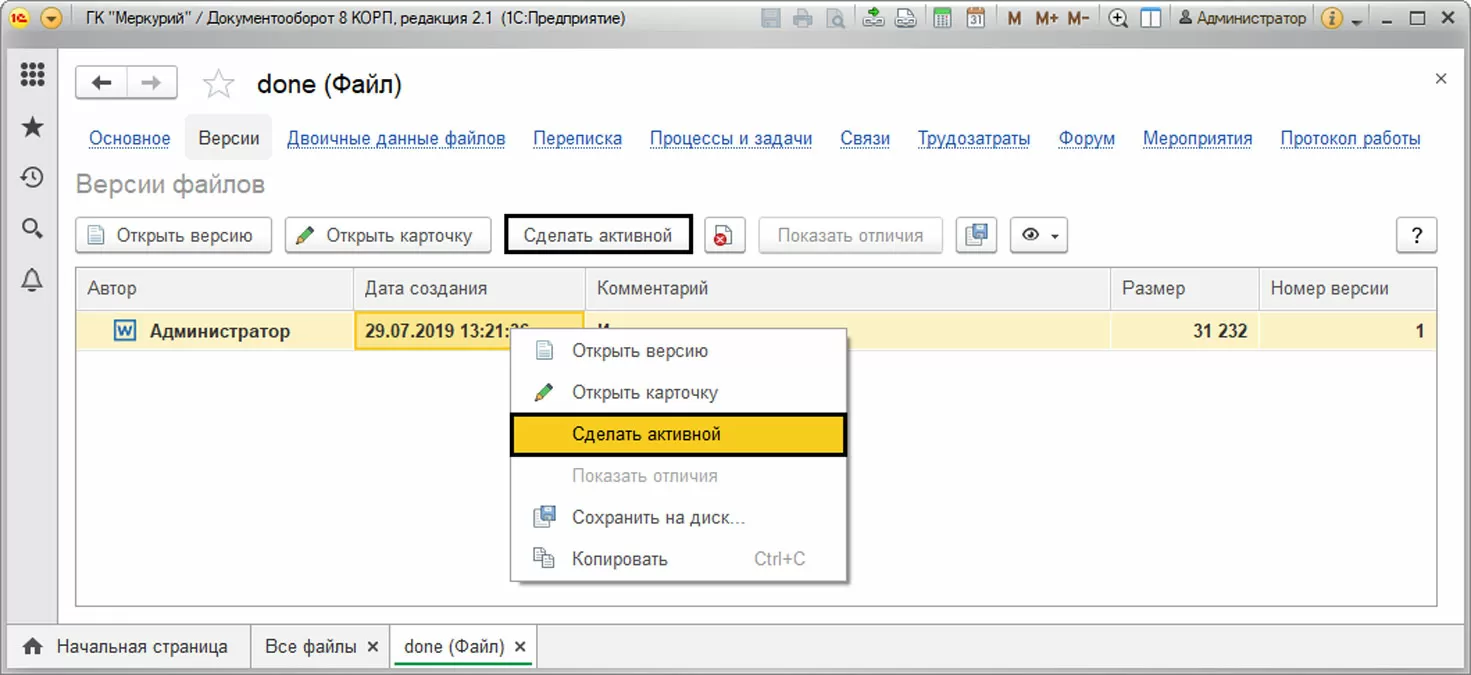Open the Протокол работы tab
This screenshot has height=675, width=1471.
point(1350,139)
